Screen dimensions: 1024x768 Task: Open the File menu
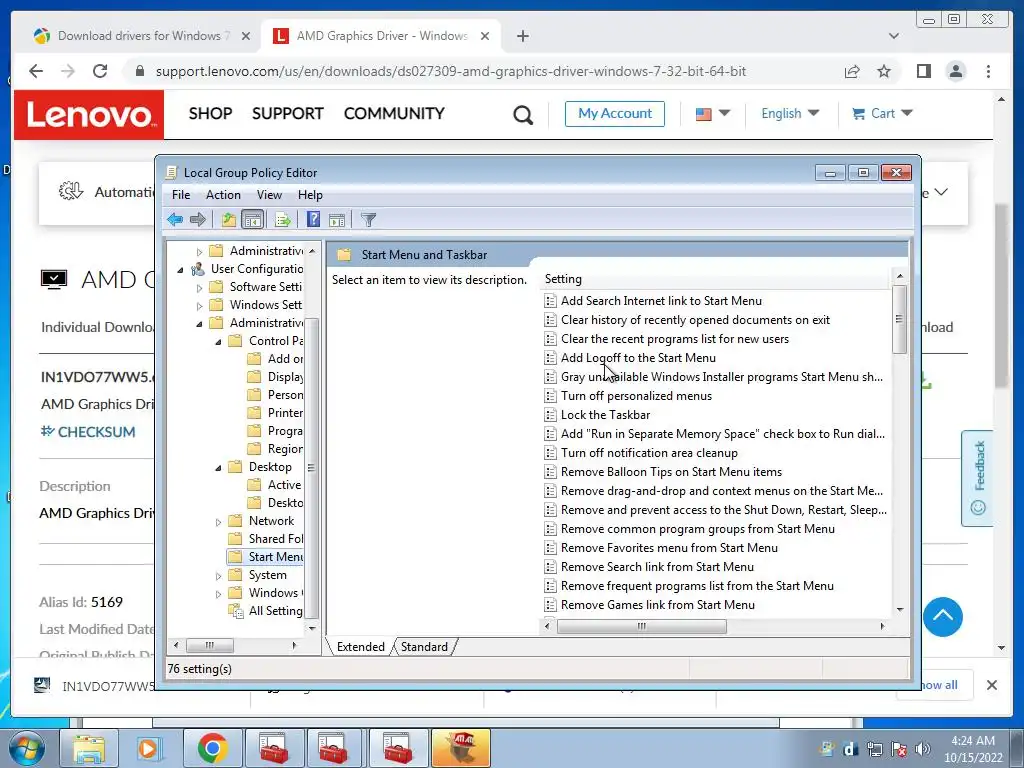181,195
